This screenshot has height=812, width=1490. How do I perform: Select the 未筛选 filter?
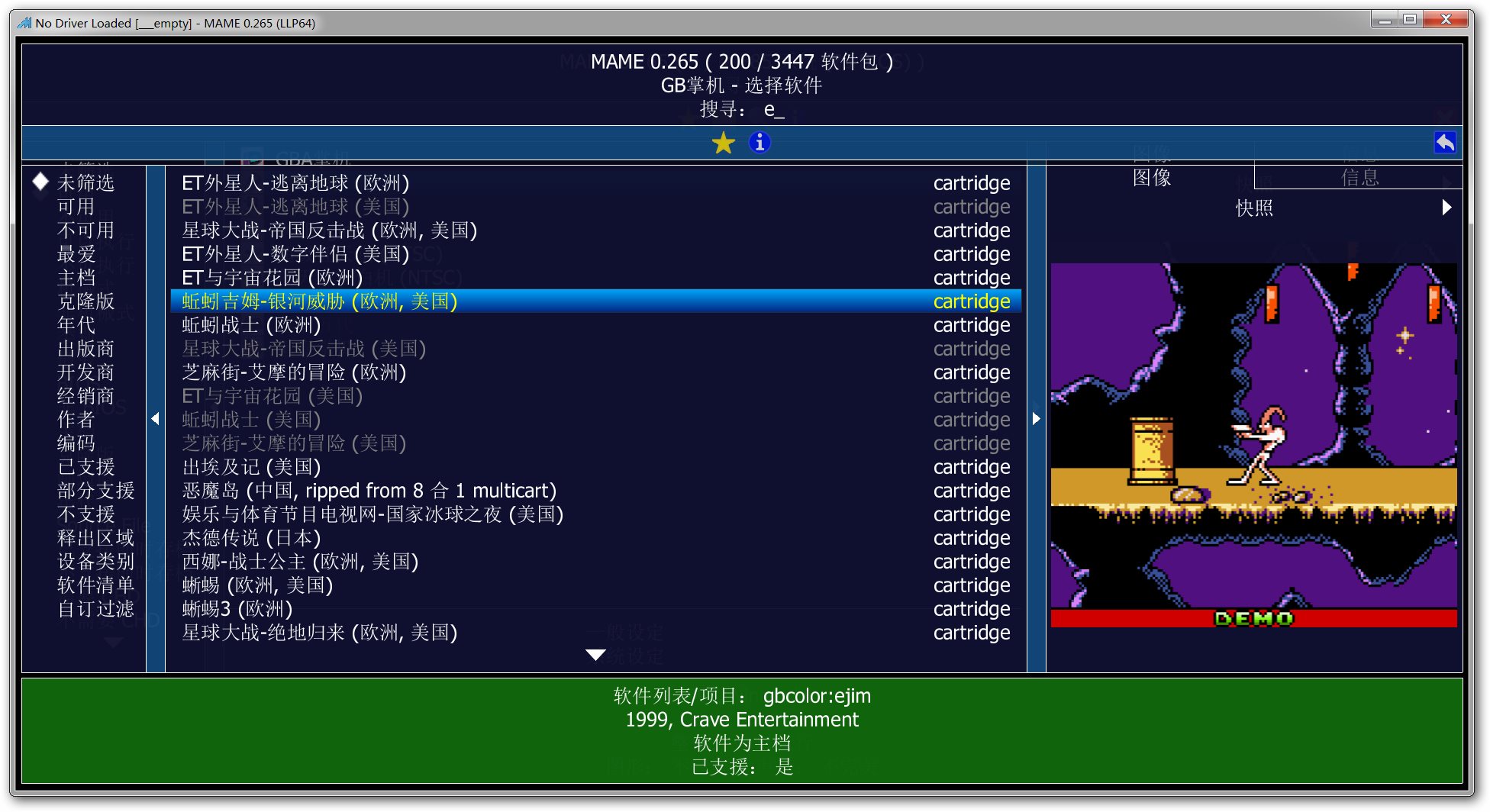coord(85,183)
